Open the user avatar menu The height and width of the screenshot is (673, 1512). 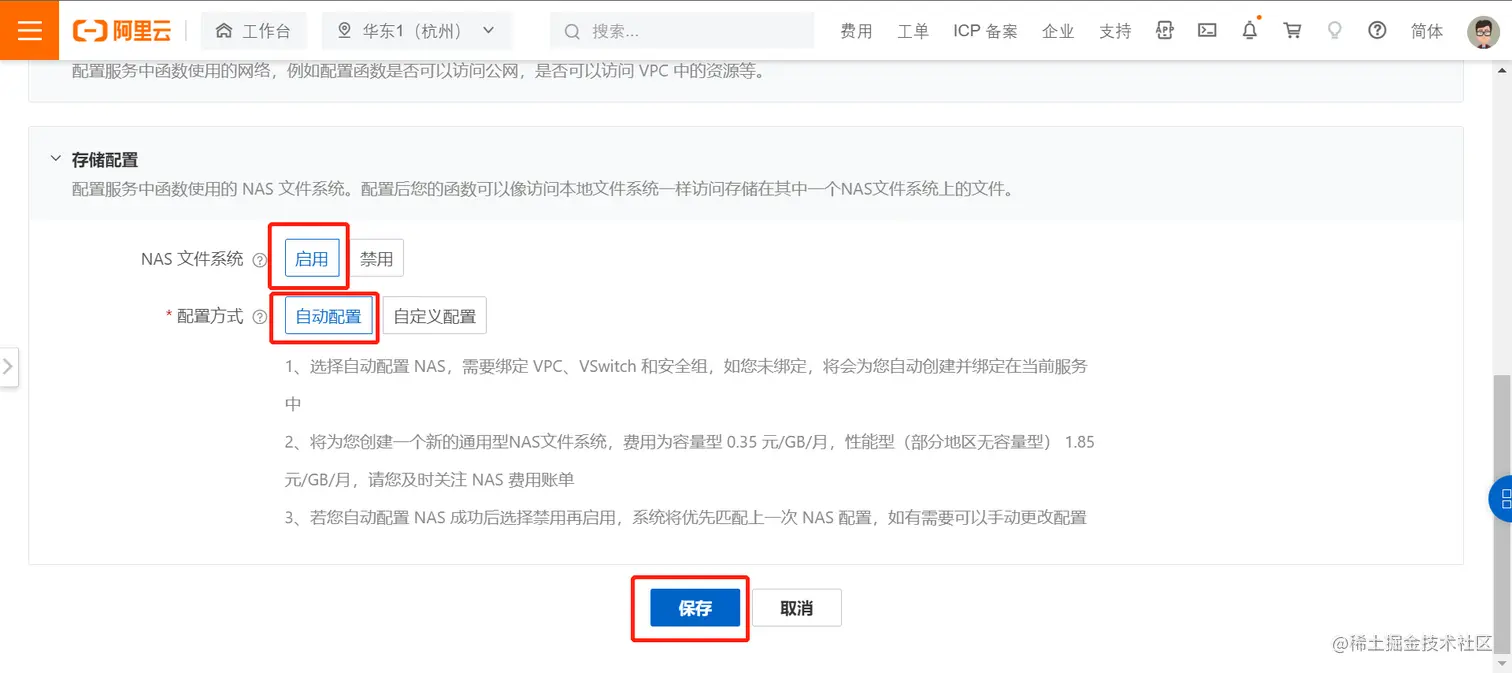pos(1483,31)
